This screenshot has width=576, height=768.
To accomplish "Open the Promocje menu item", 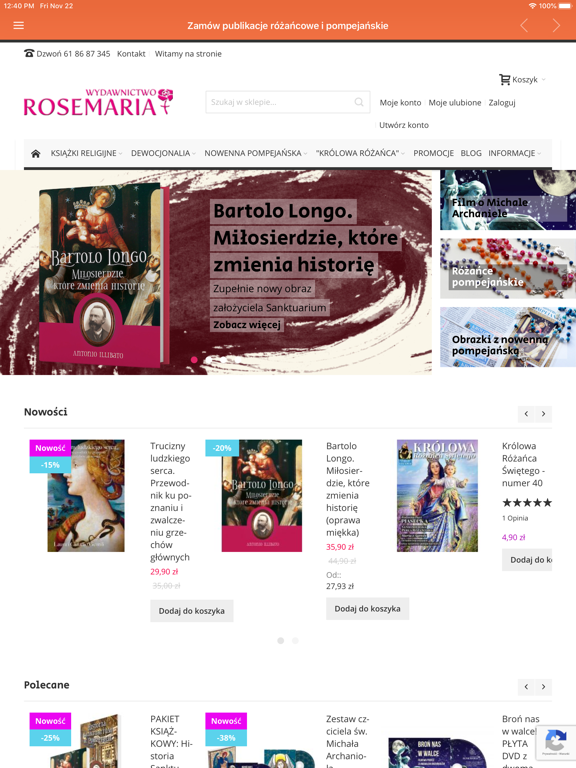I will coord(433,153).
